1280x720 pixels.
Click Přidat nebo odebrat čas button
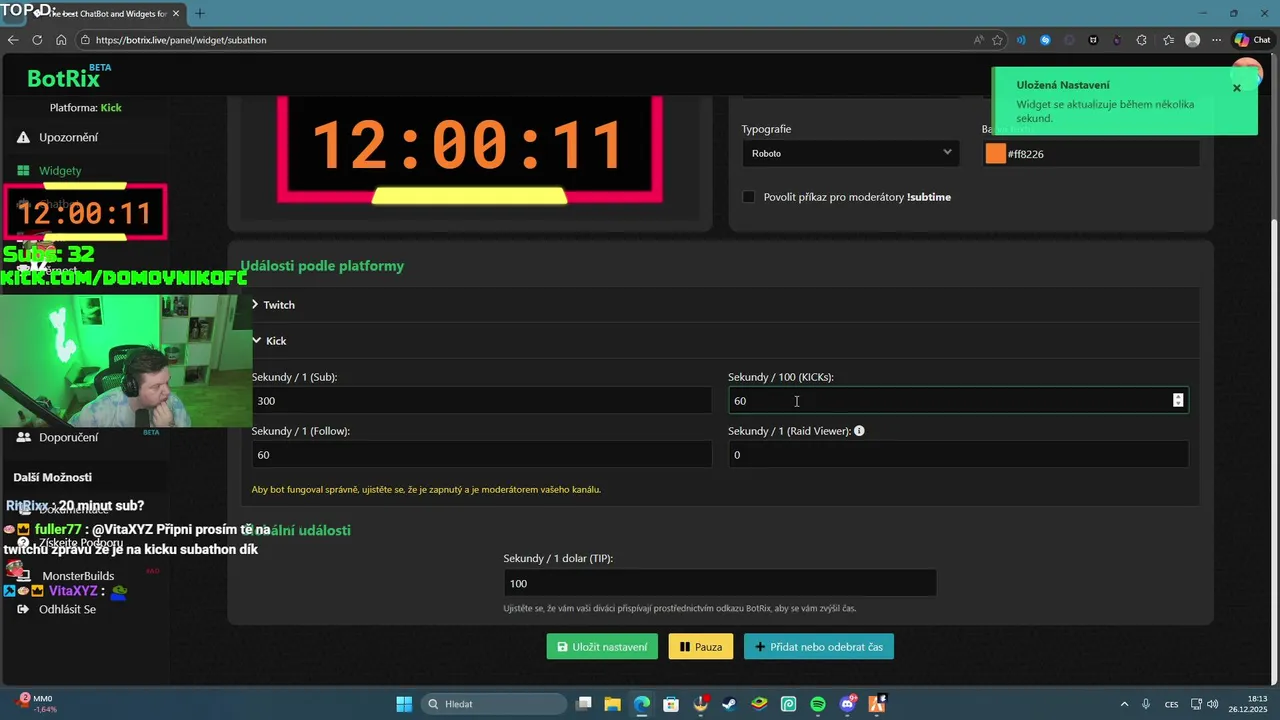[819, 647]
